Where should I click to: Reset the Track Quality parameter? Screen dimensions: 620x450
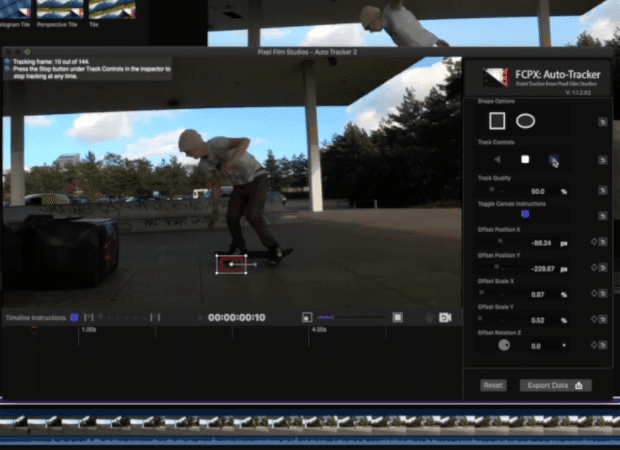[602, 191]
